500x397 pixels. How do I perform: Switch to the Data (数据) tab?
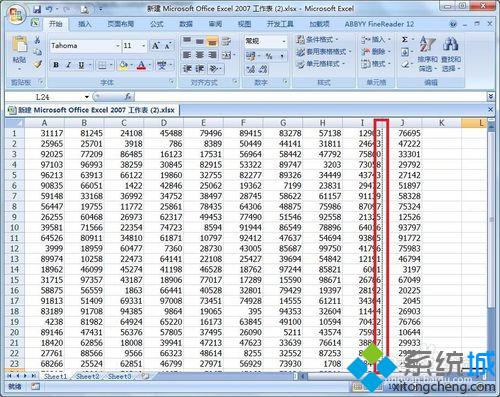186,24
